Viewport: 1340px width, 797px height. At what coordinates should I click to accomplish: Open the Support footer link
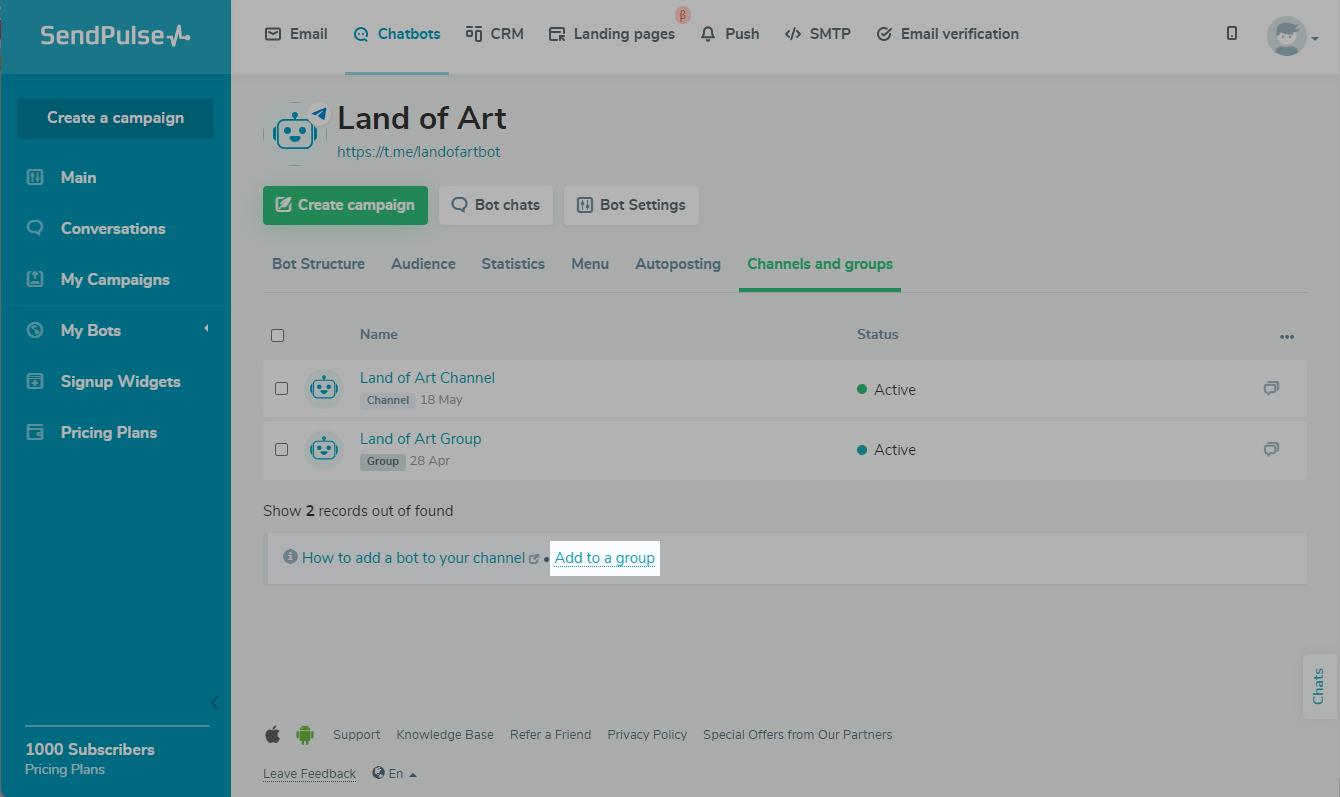coord(357,735)
